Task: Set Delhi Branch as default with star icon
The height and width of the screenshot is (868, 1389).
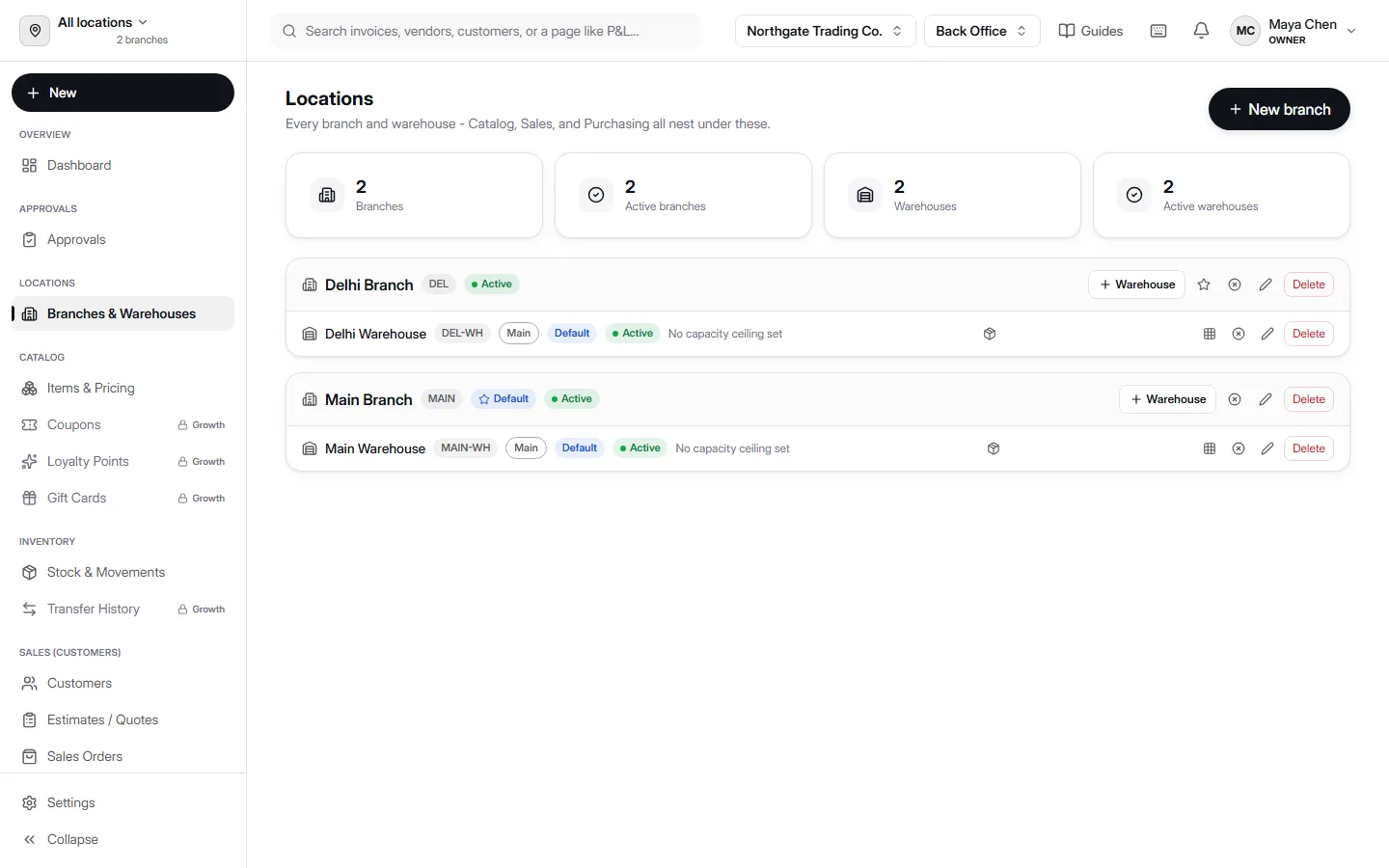Action: [x=1204, y=285]
